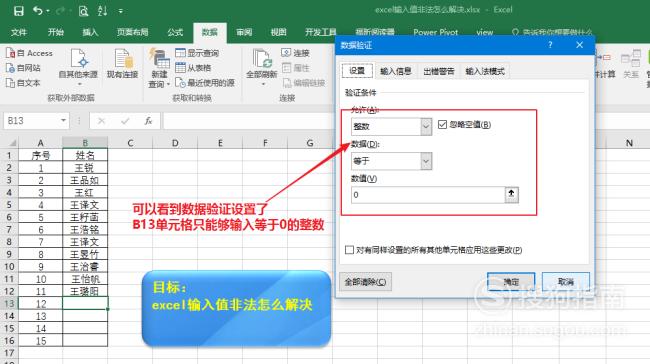Select column C header
This screenshot has height=364, width=650.
point(130,143)
